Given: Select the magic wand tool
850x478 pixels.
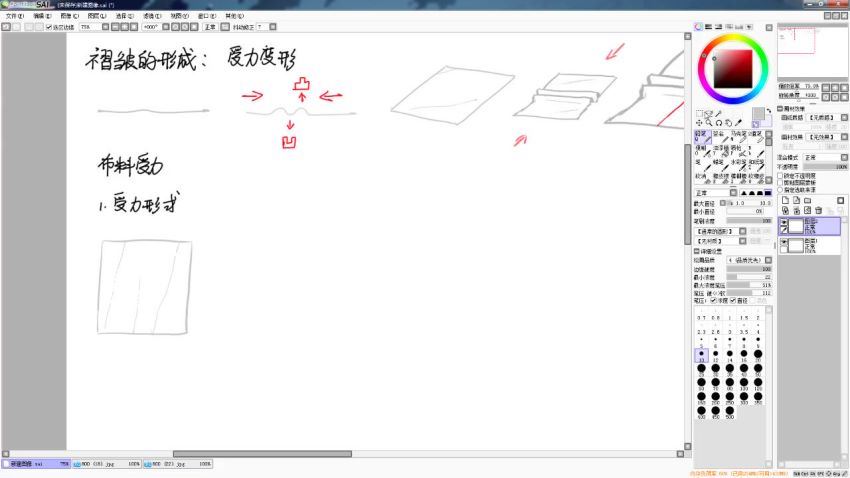Looking at the screenshot, I should [718, 114].
